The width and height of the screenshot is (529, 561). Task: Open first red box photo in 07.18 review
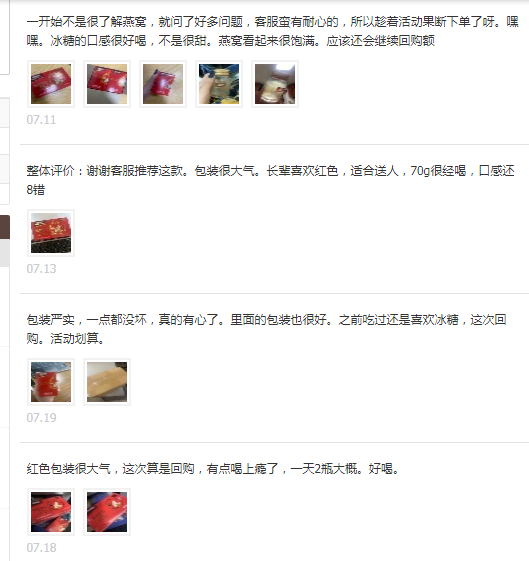coord(51,512)
